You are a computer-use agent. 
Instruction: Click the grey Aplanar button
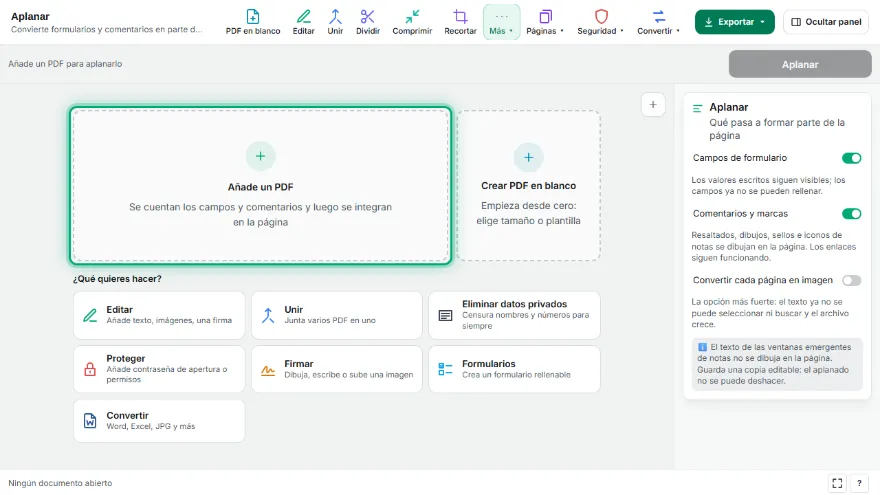tap(800, 64)
